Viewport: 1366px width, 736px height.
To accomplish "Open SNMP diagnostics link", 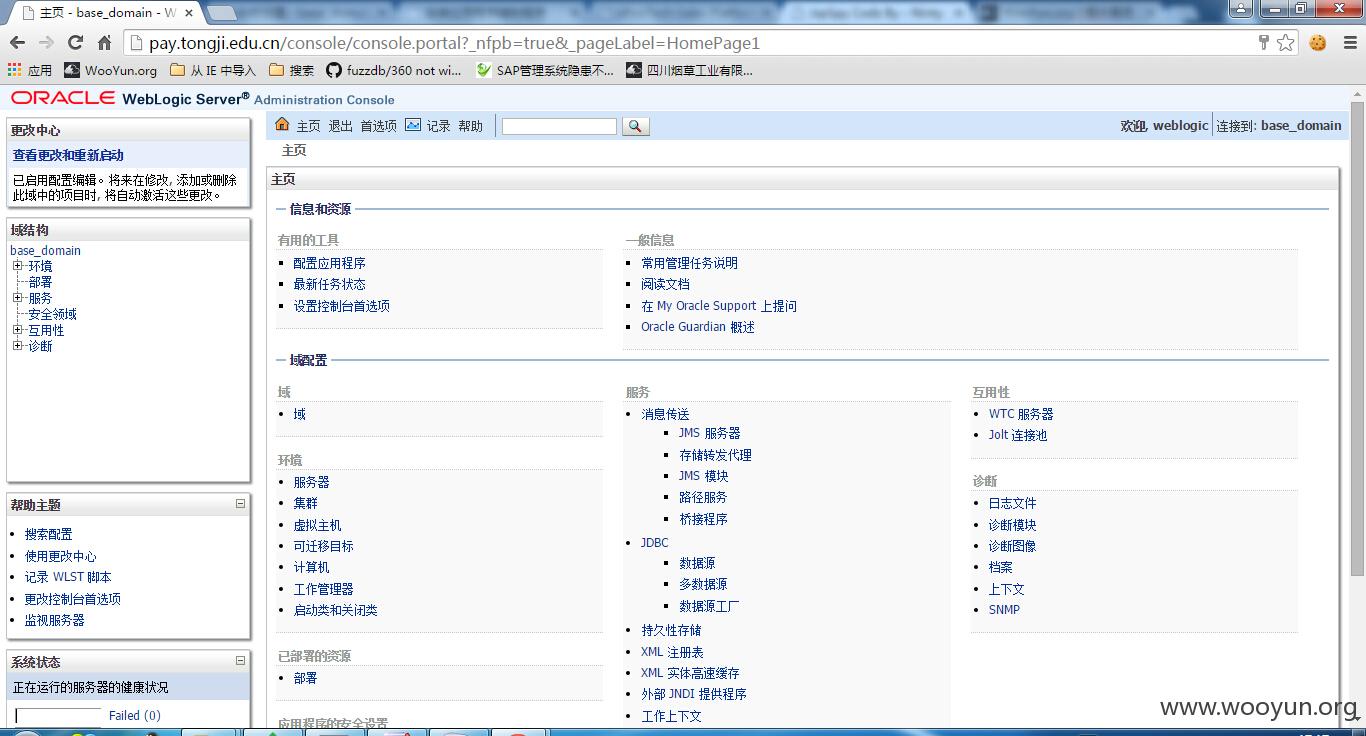I will [x=1004, y=610].
